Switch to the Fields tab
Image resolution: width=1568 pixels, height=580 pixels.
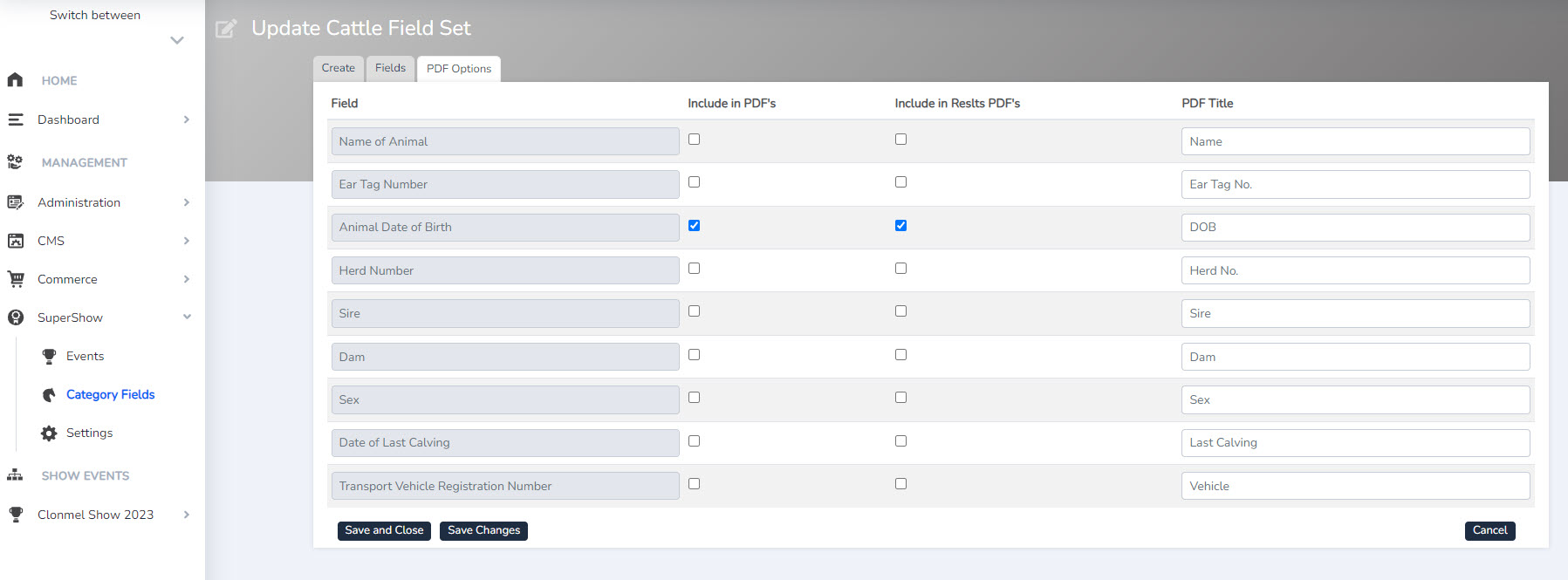pos(390,68)
